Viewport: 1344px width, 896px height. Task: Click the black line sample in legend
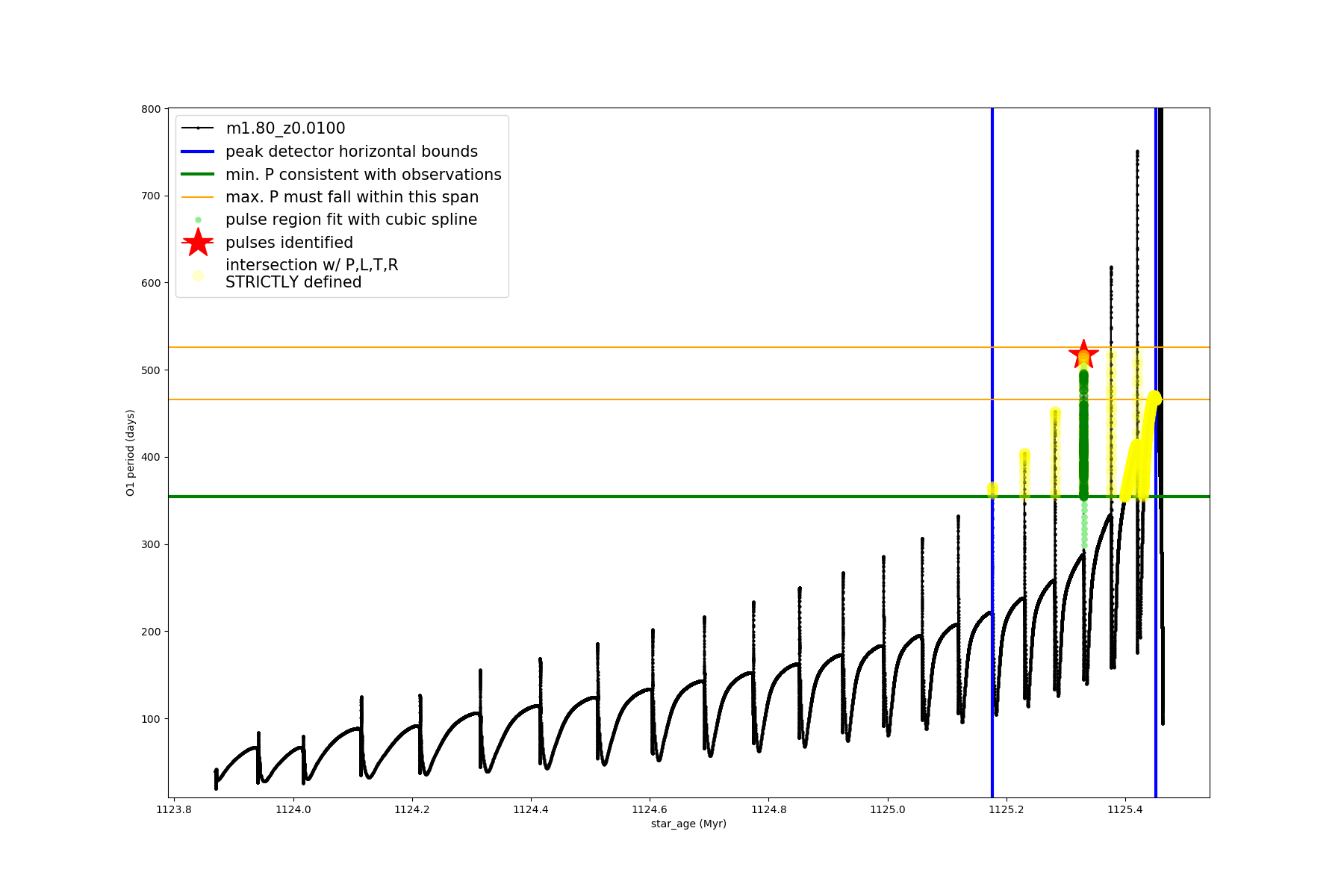(x=198, y=128)
